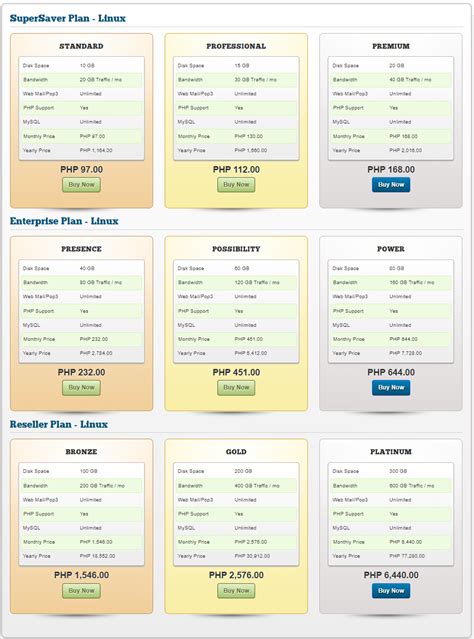This screenshot has width=474, height=639.
Task: Click the large 'PHP 644.00' price
Action: 391,372
